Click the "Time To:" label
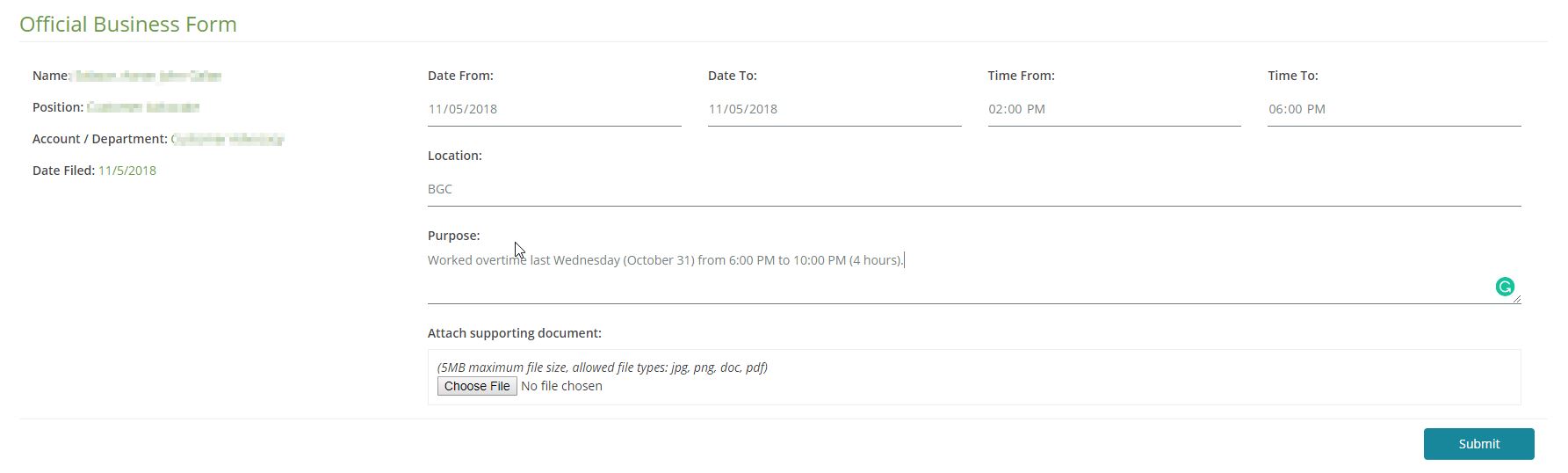This screenshot has width=1568, height=473. coord(1292,76)
